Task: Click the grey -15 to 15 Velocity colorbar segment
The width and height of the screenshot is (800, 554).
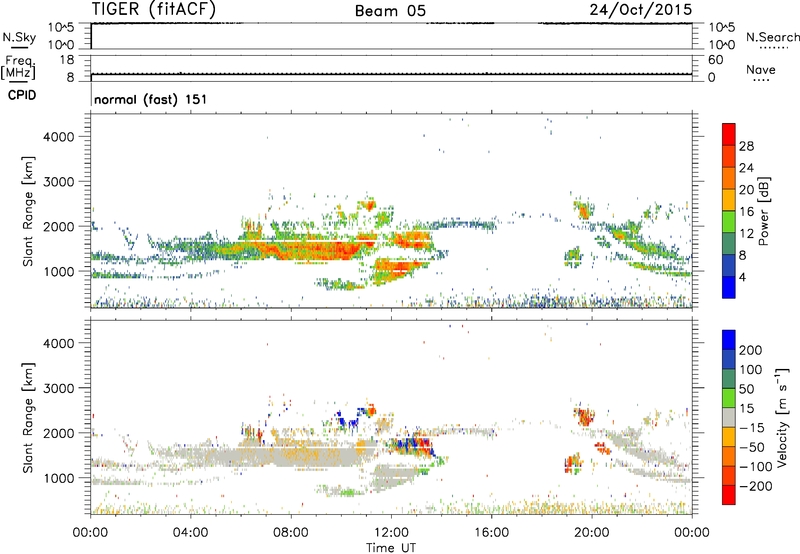Action: [729, 417]
